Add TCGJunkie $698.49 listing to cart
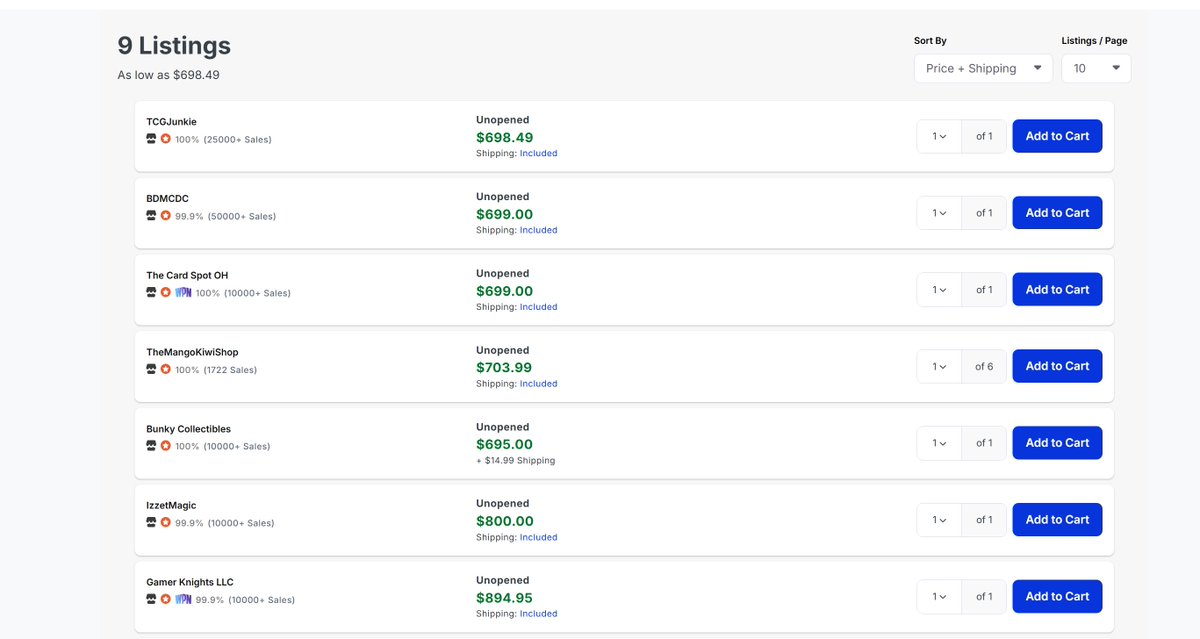This screenshot has width=1200, height=639. coord(1057,136)
